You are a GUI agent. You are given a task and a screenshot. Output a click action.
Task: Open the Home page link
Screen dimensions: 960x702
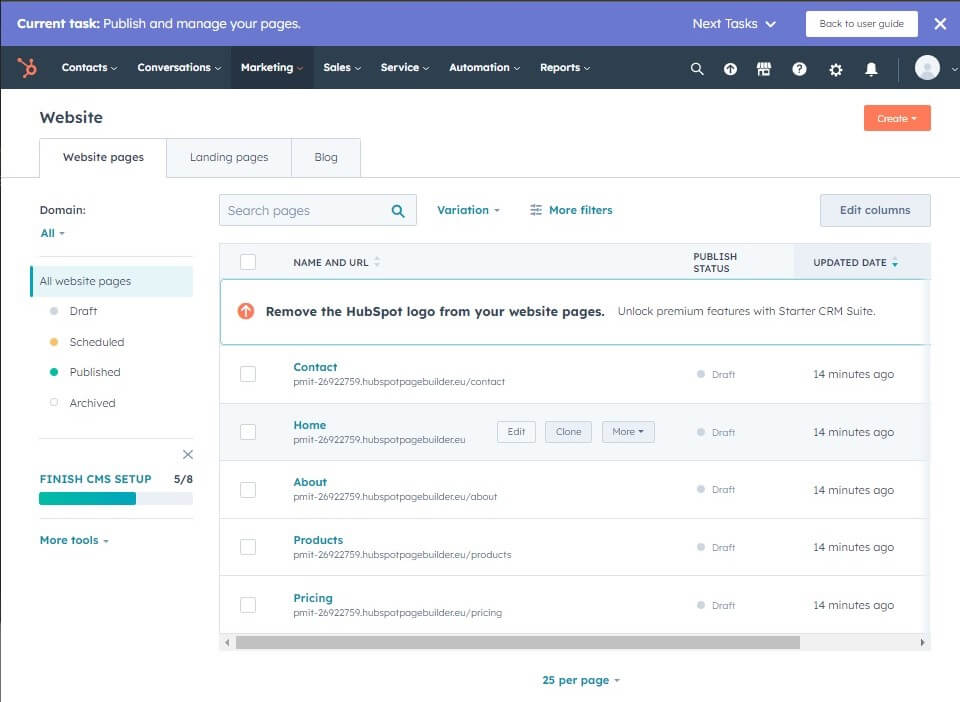pos(310,425)
